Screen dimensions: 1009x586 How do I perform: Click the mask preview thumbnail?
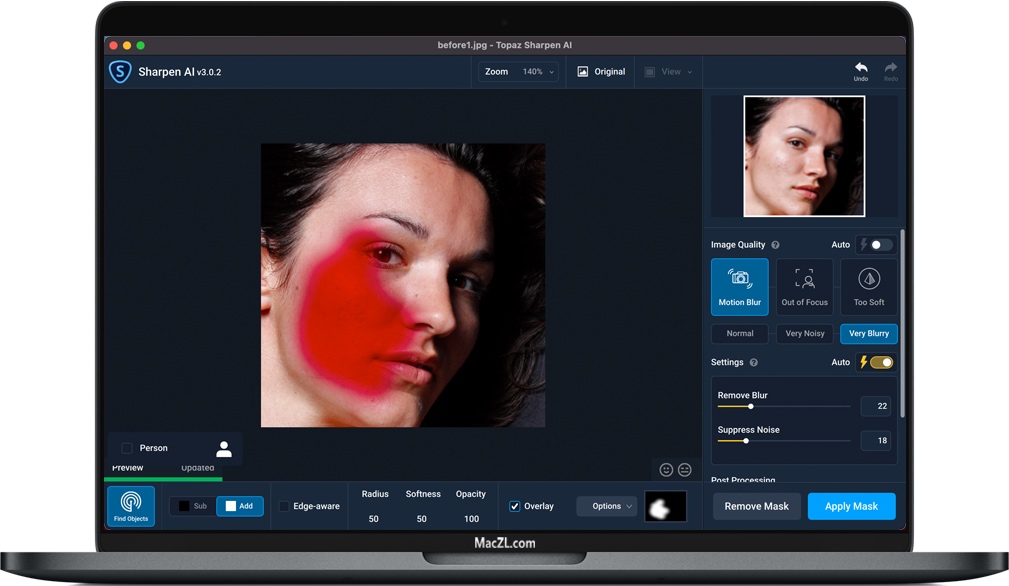665,506
